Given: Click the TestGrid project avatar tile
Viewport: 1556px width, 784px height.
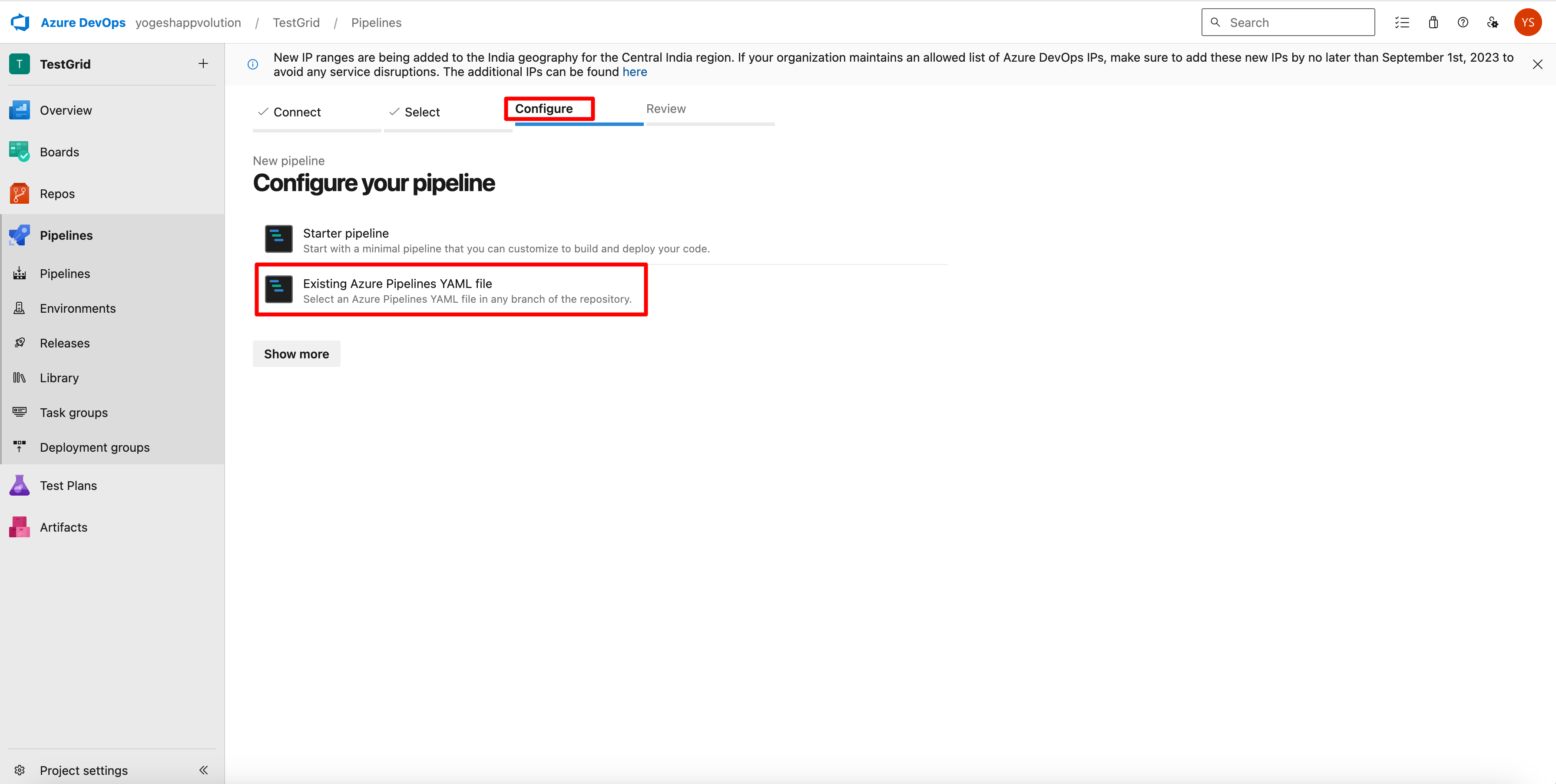Looking at the screenshot, I should click(19, 64).
